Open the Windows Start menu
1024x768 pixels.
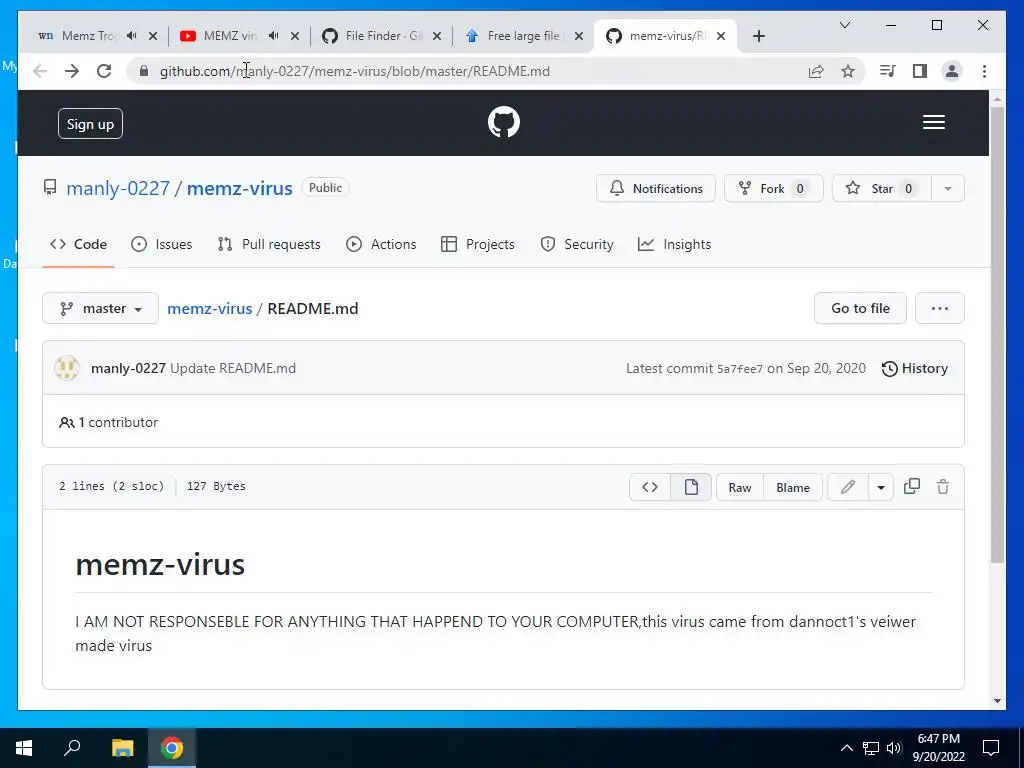coord(24,748)
